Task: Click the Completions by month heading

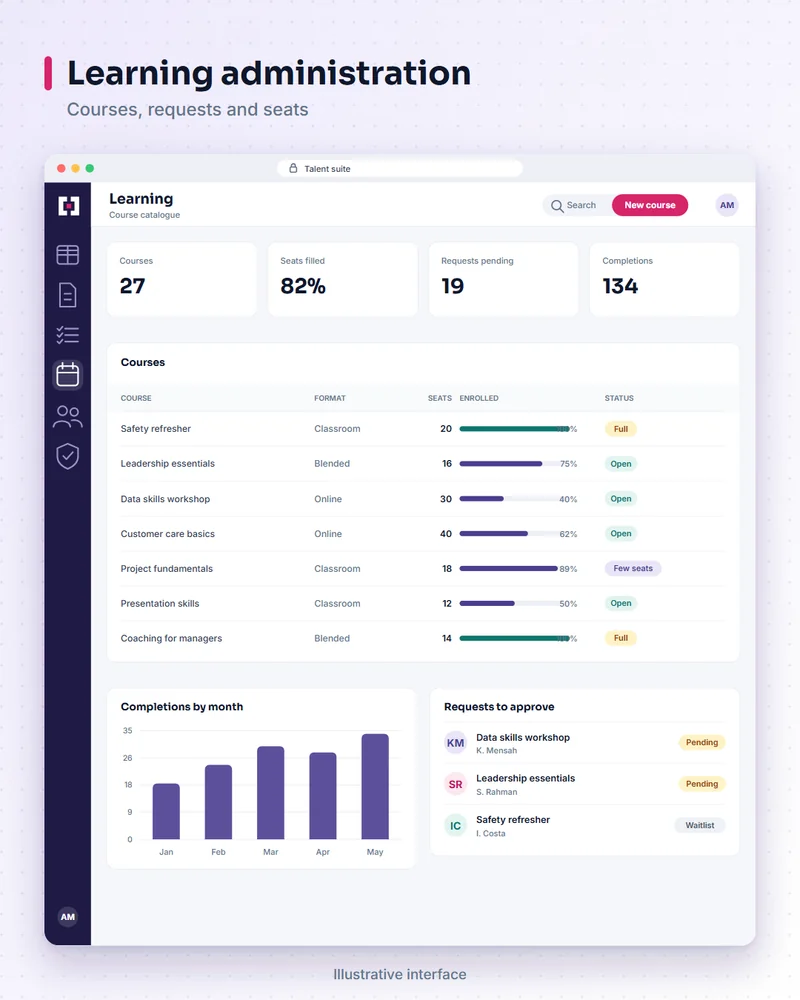Action: point(182,707)
